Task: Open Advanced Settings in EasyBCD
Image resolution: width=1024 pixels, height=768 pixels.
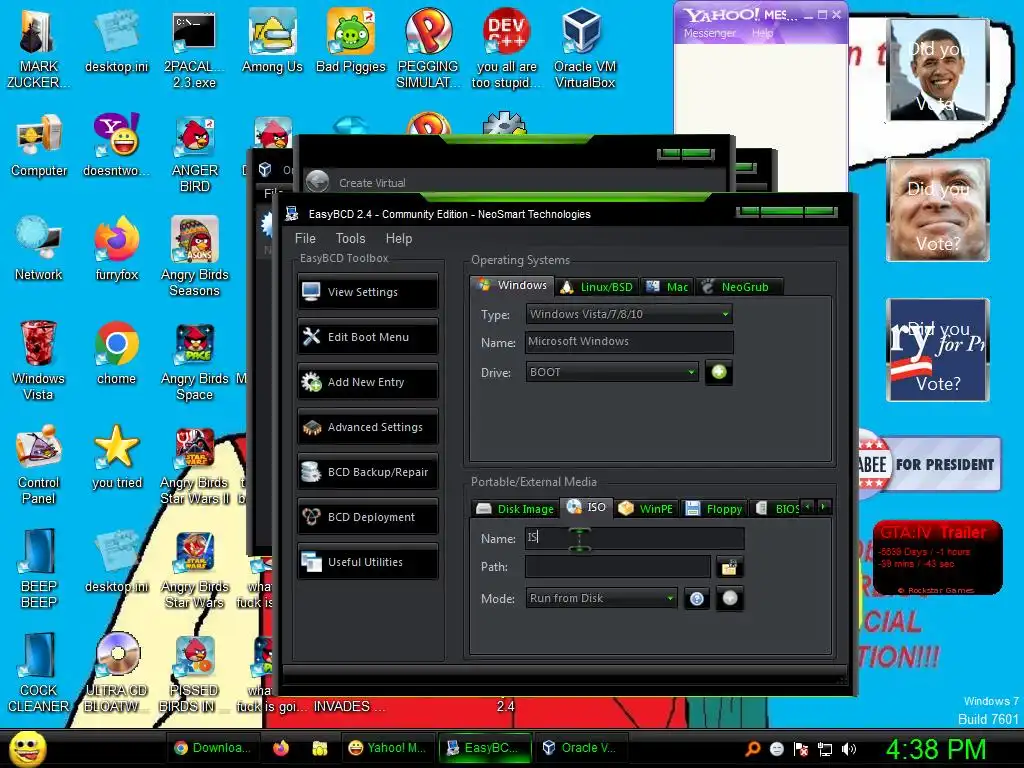Action: click(x=368, y=426)
